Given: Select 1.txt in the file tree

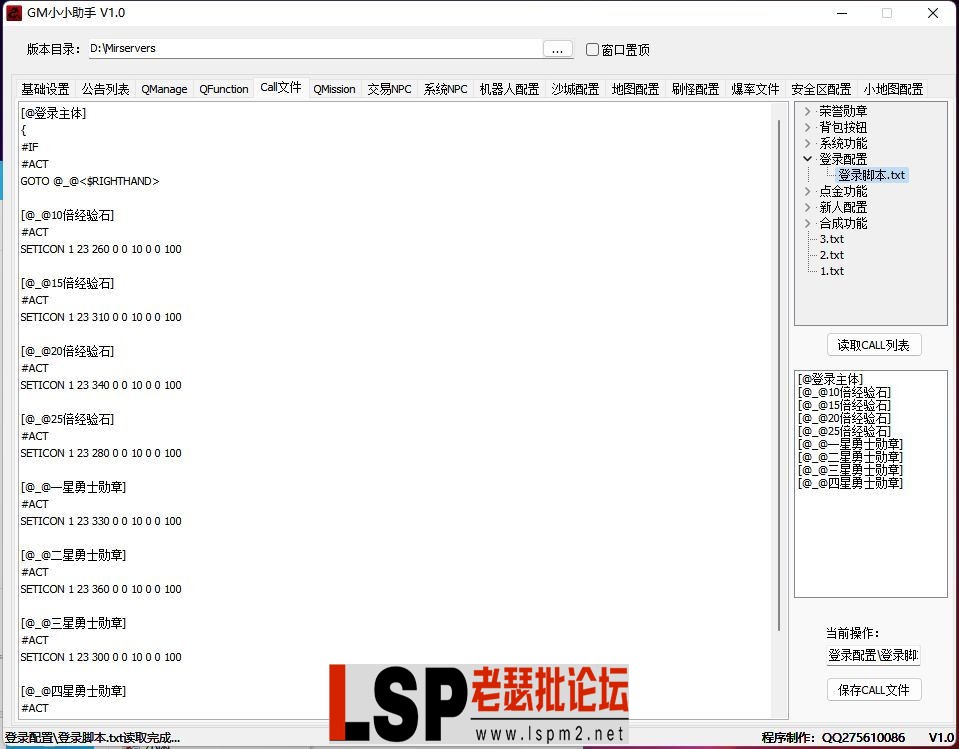Looking at the screenshot, I should [831, 270].
